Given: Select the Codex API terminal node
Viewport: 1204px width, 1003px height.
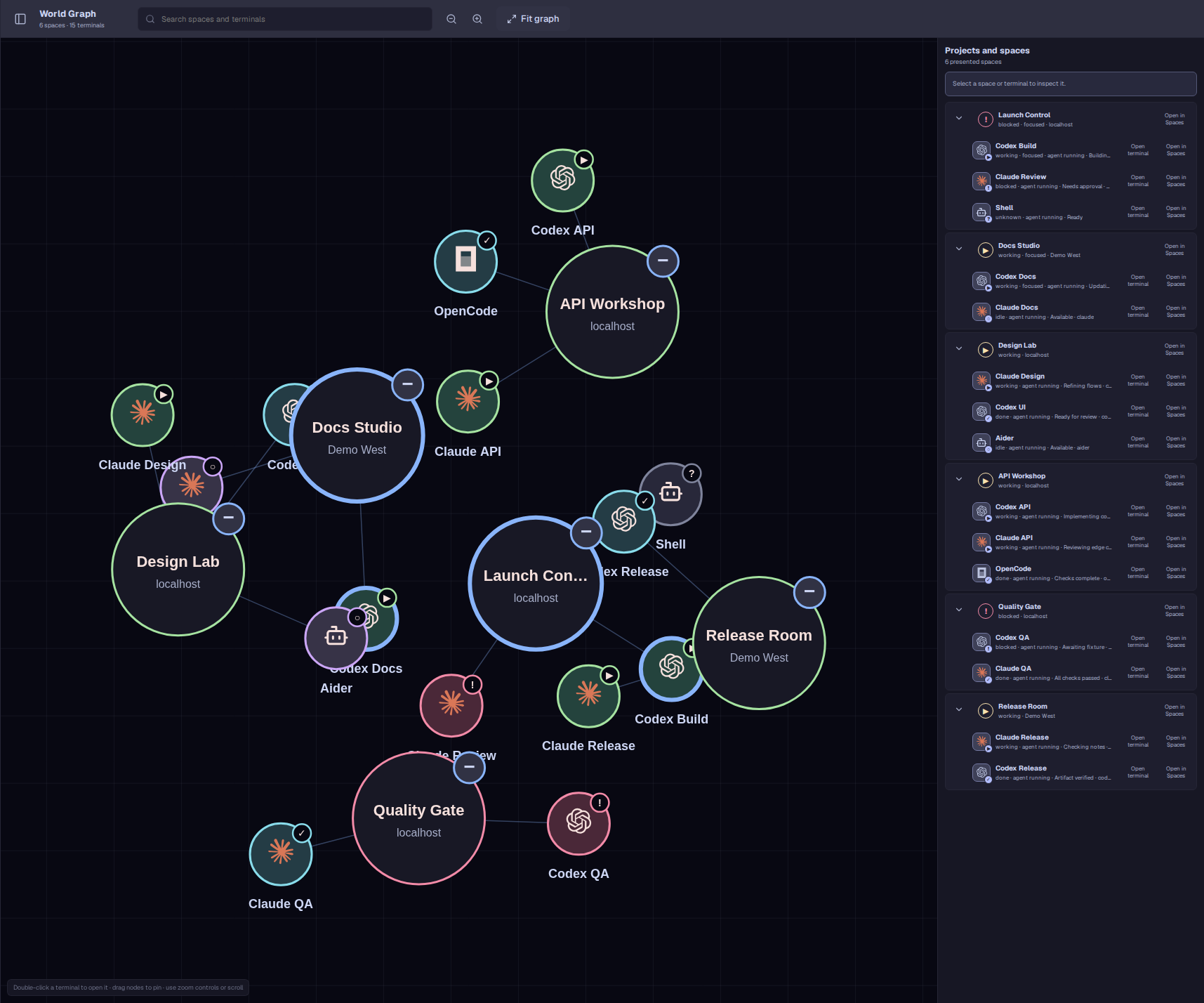Looking at the screenshot, I should tap(562, 181).
